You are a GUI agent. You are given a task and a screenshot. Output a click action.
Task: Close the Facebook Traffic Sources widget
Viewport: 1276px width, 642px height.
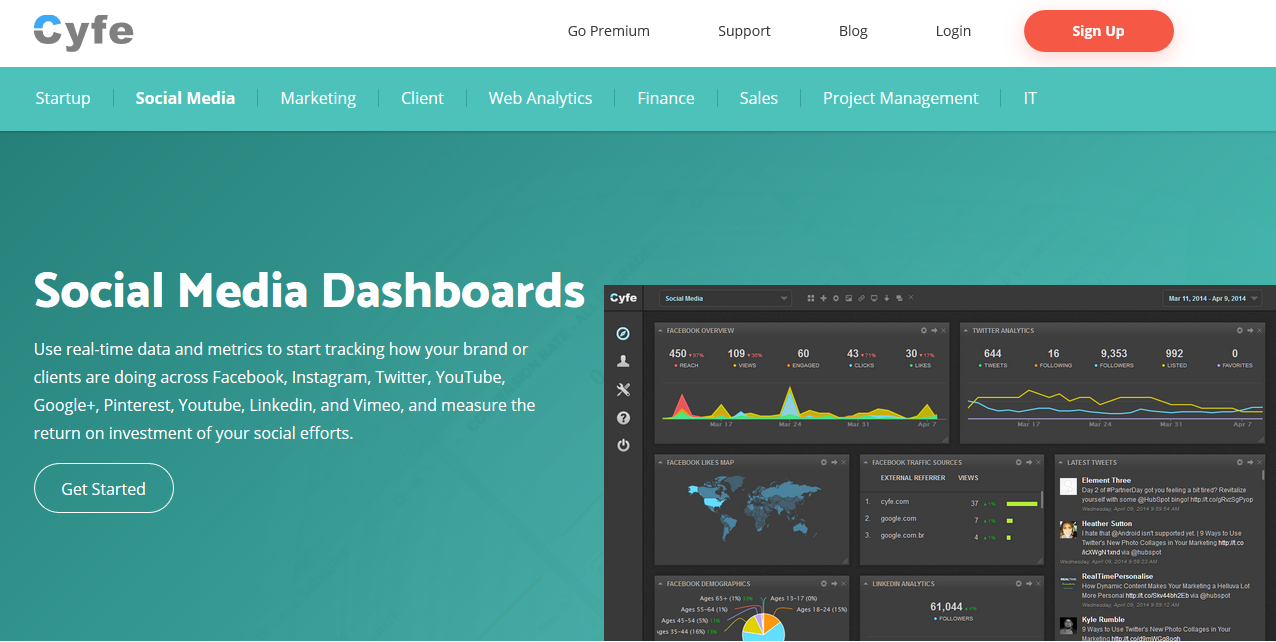pos(1039,462)
